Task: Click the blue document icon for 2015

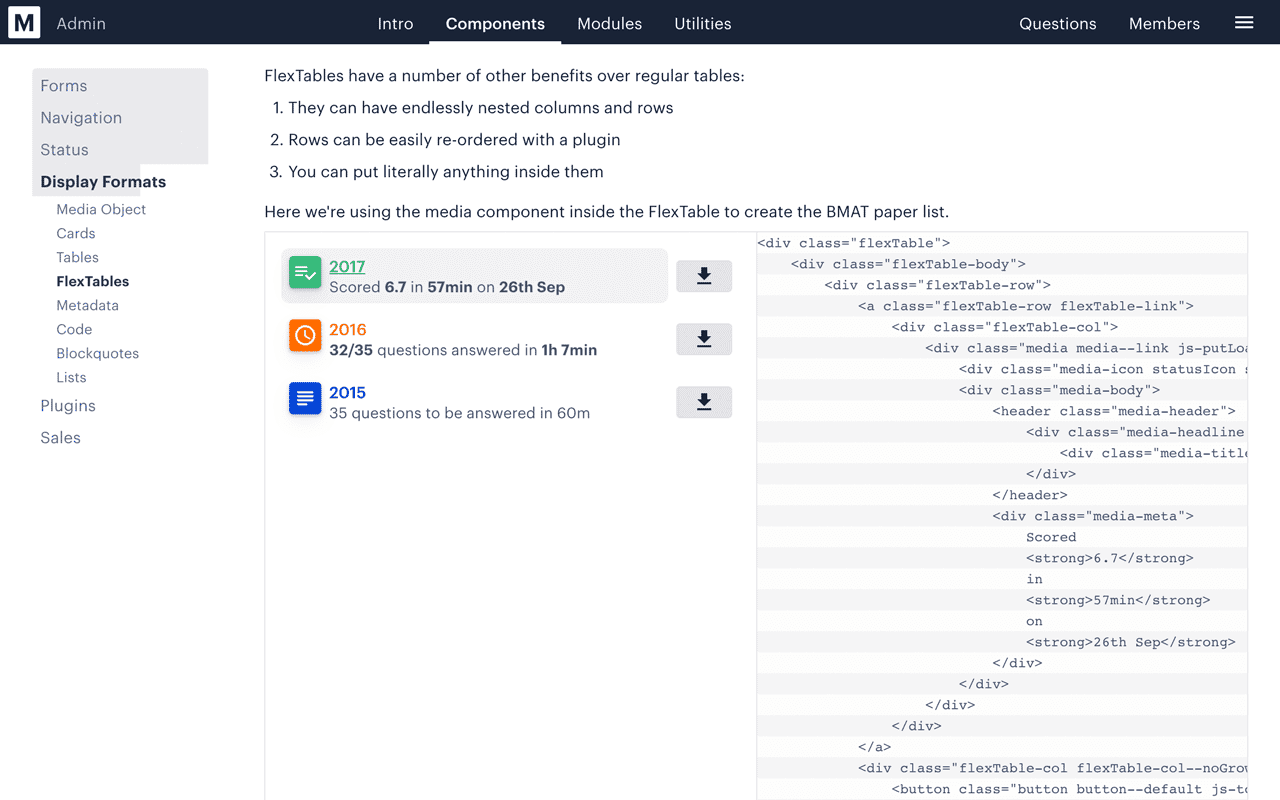Action: coord(305,399)
